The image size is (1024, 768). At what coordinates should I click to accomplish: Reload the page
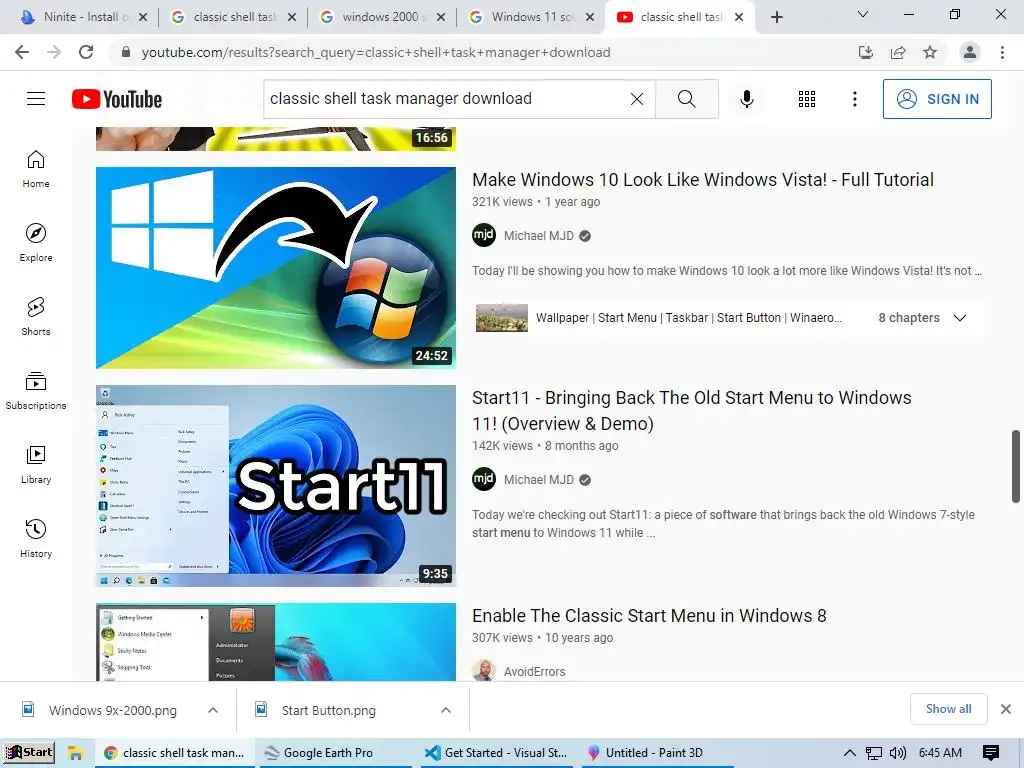(x=86, y=52)
